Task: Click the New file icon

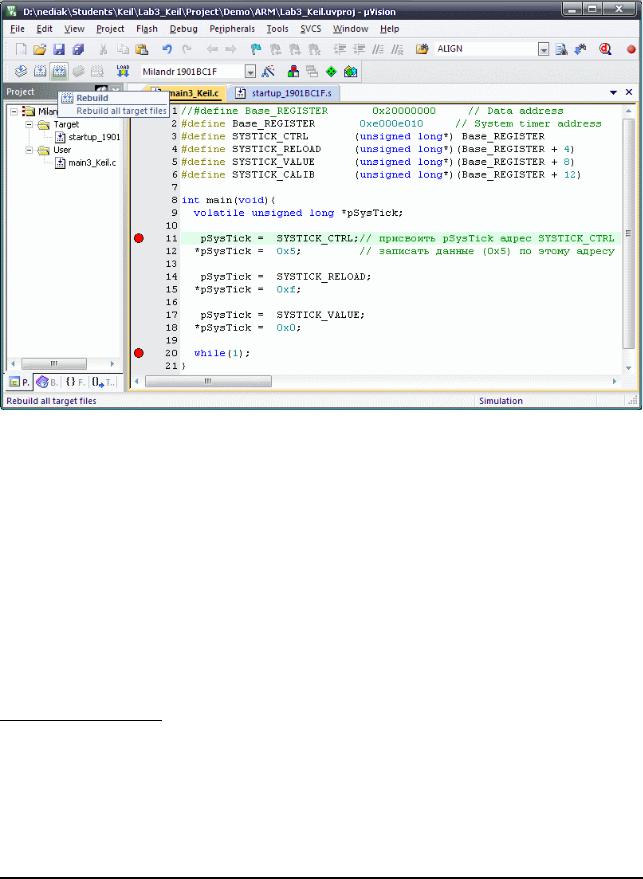Action: click(x=21, y=49)
